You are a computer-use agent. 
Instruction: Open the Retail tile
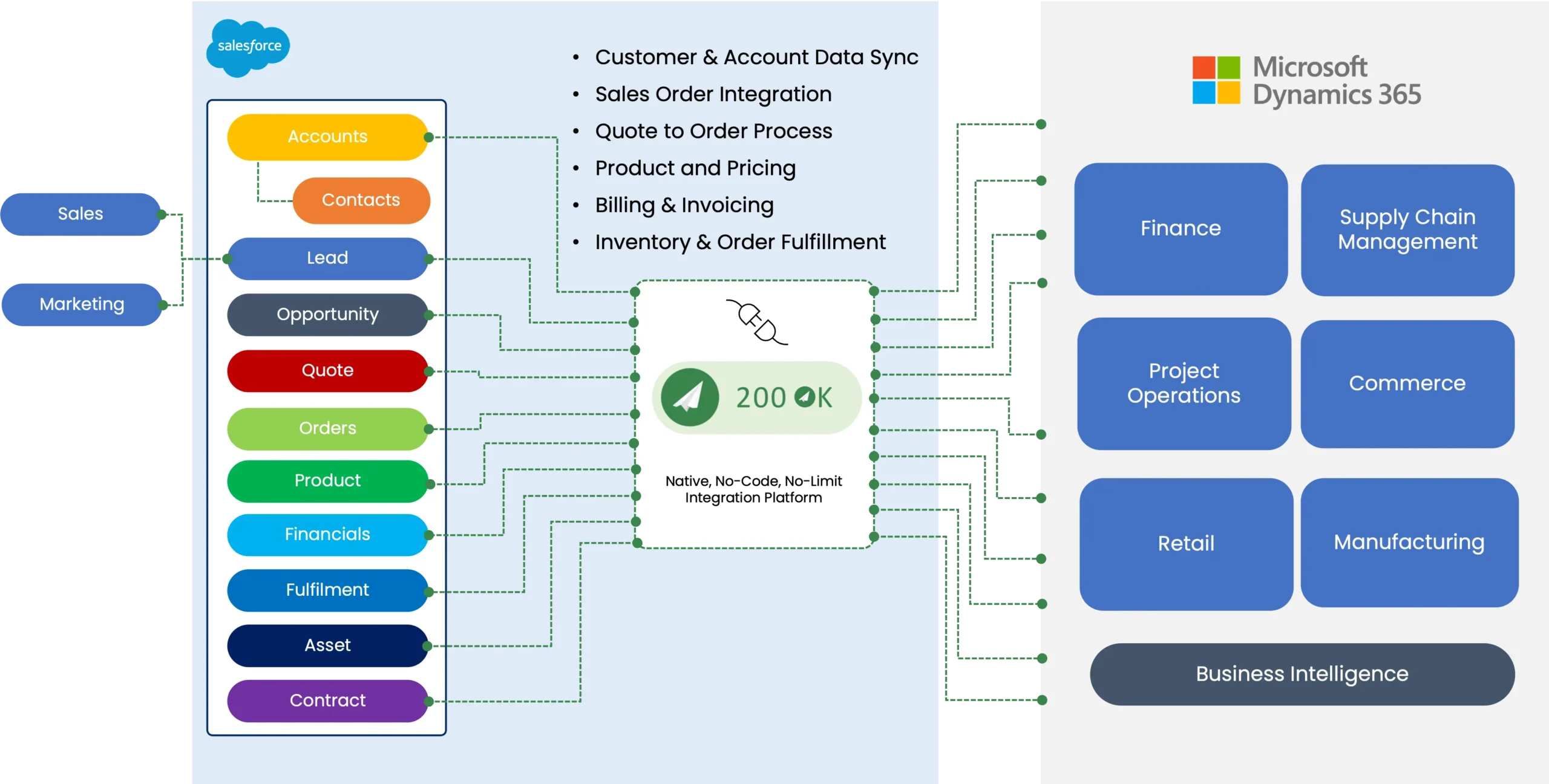click(1186, 544)
